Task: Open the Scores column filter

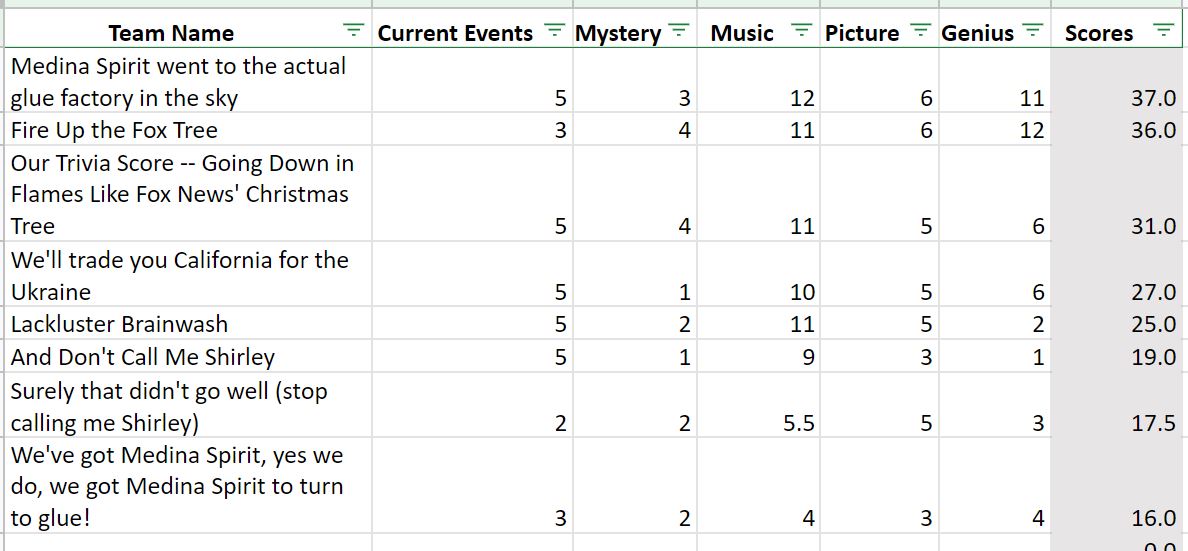Action: (1163, 30)
